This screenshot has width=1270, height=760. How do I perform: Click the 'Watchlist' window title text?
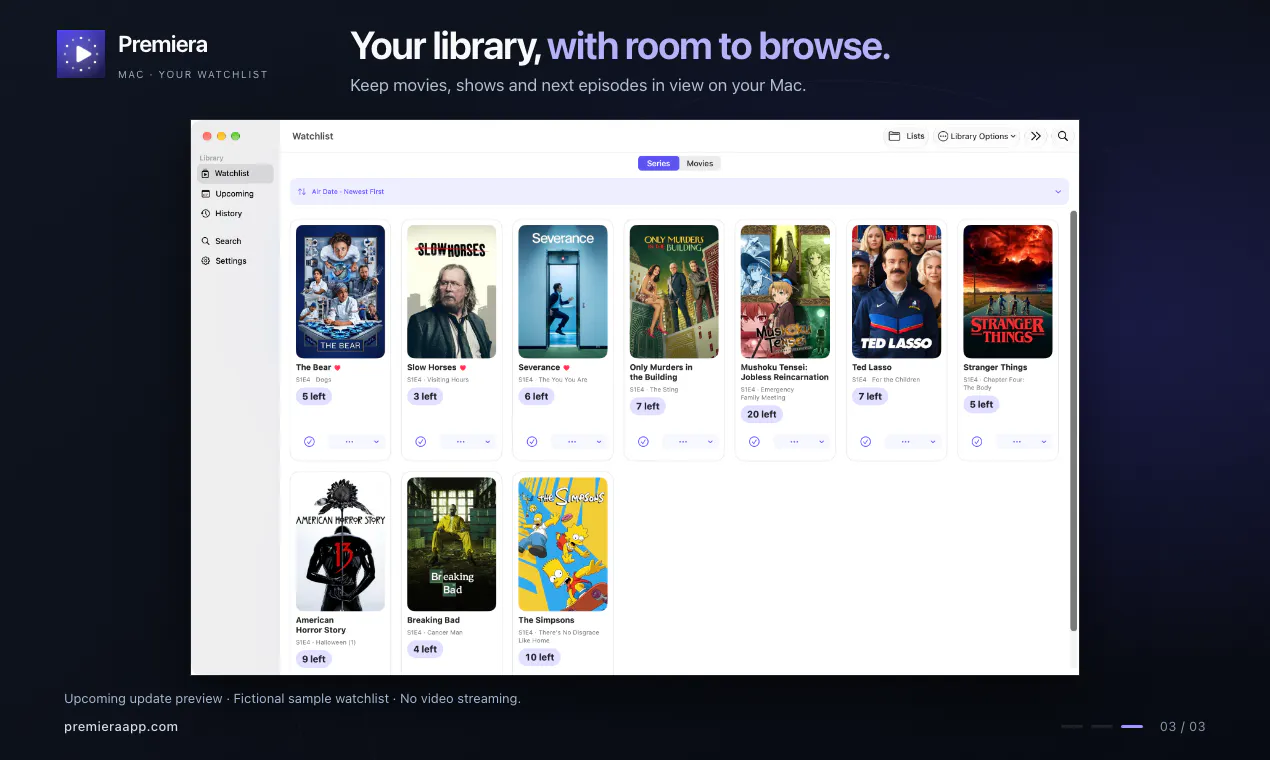[x=313, y=136]
